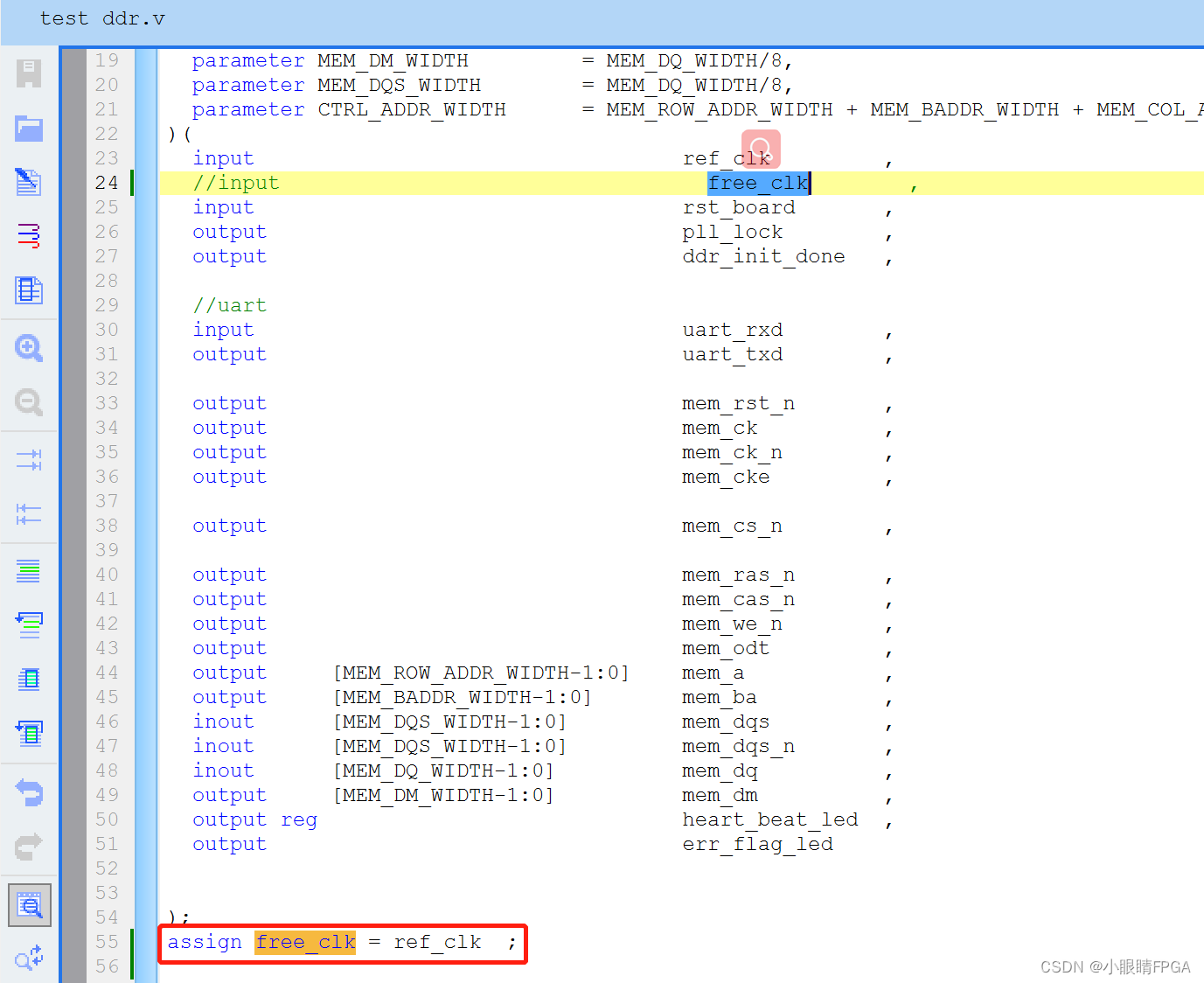Remove block comment with arrow green-box icon
The image size is (1204, 983).
click(x=29, y=733)
